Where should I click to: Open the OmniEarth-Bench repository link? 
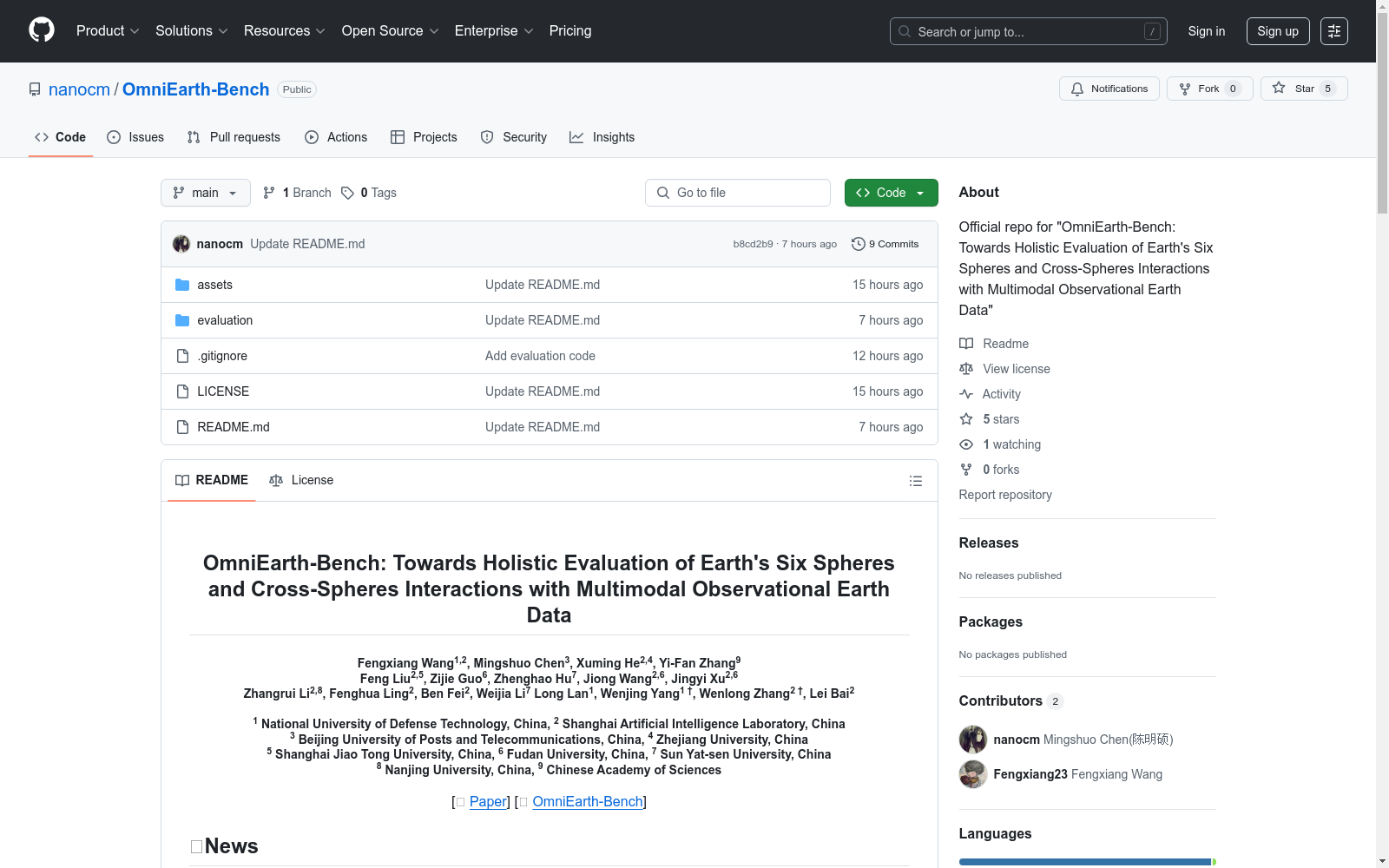click(196, 89)
